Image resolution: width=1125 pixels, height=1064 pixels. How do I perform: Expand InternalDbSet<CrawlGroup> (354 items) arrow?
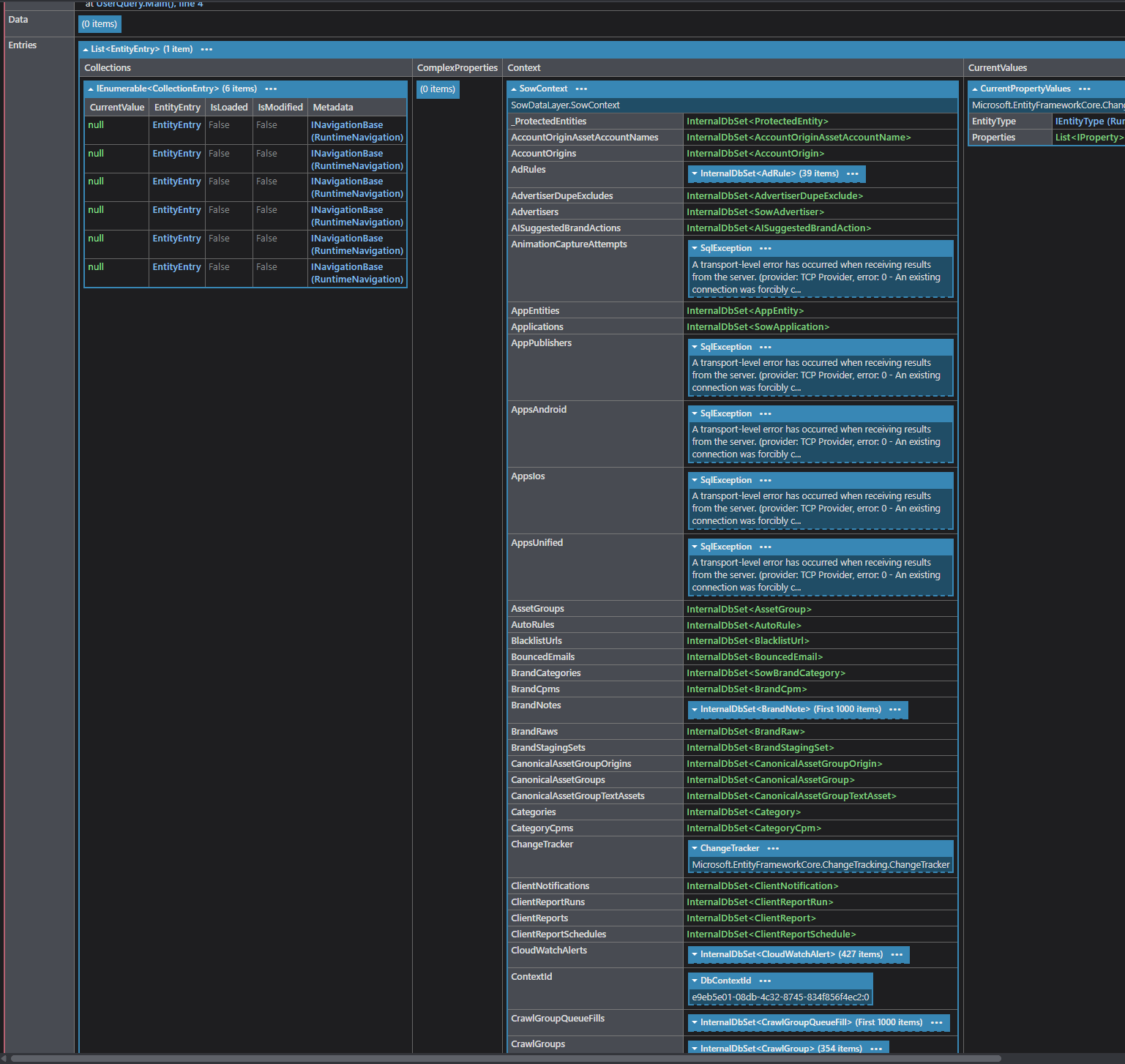point(695,1049)
